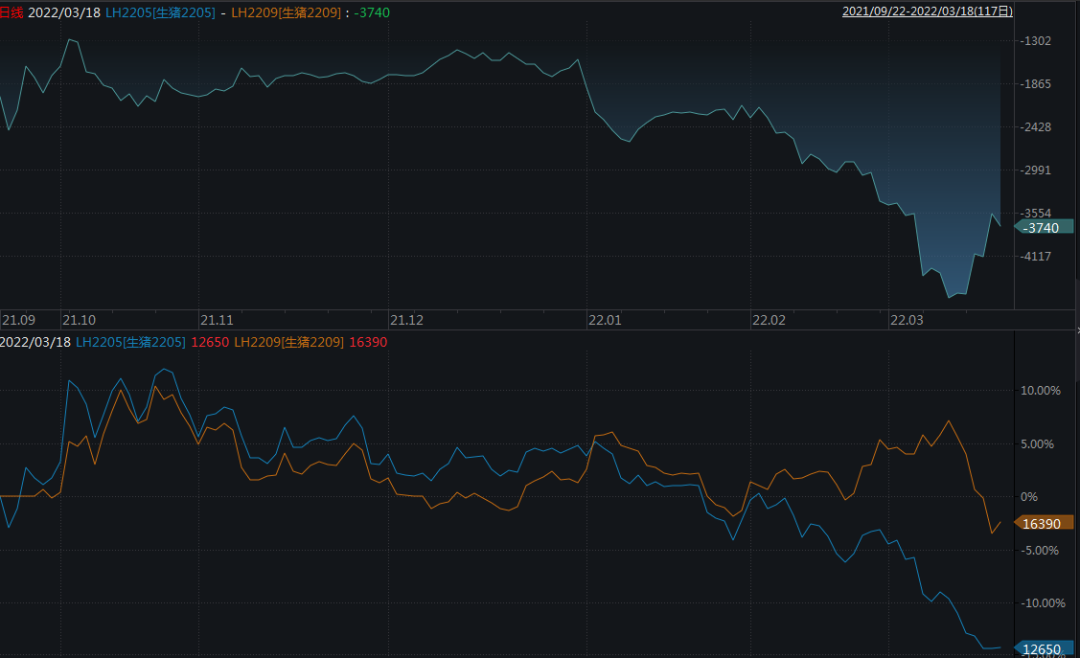Select LH2209[生猪2209] in the lower chart legend
The image size is (1080, 658).
click(x=289, y=342)
